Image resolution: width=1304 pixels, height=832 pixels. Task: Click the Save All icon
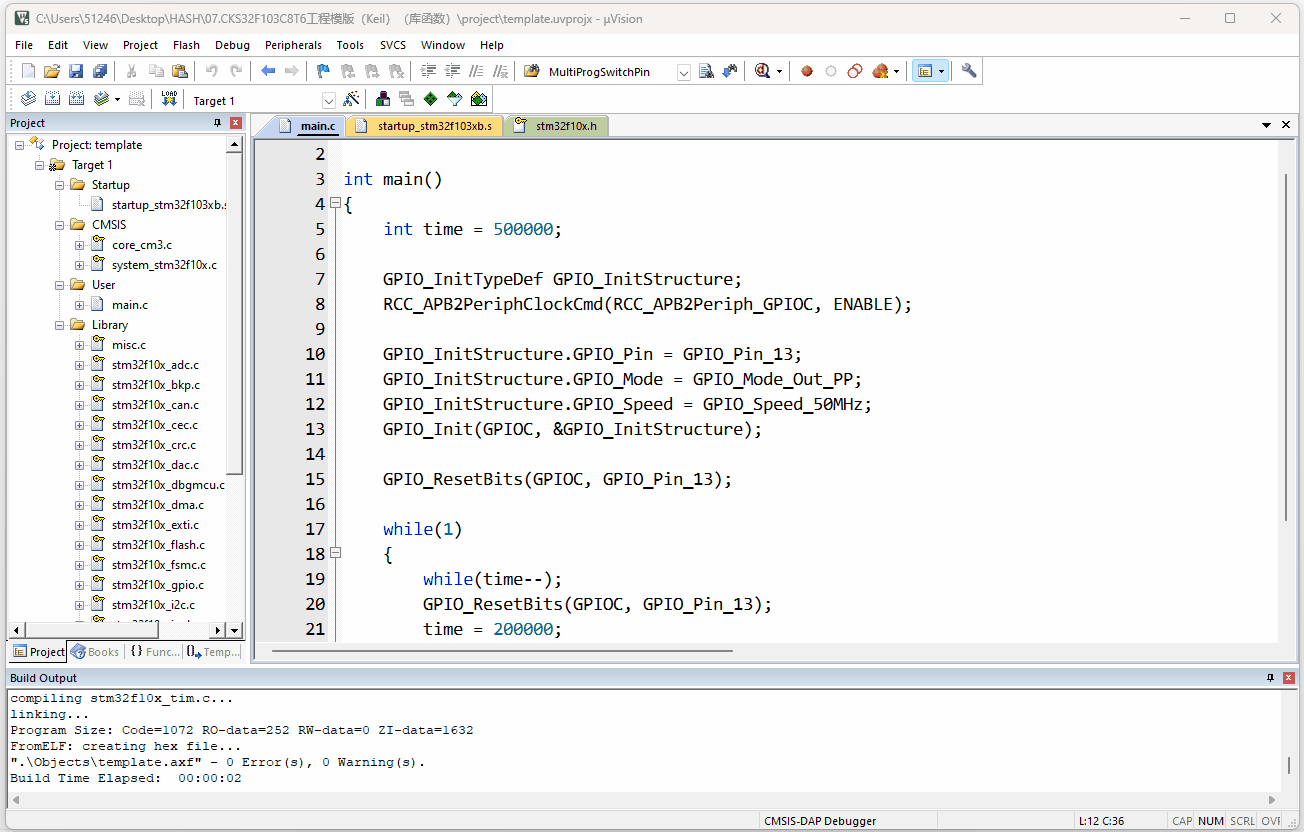[100, 71]
